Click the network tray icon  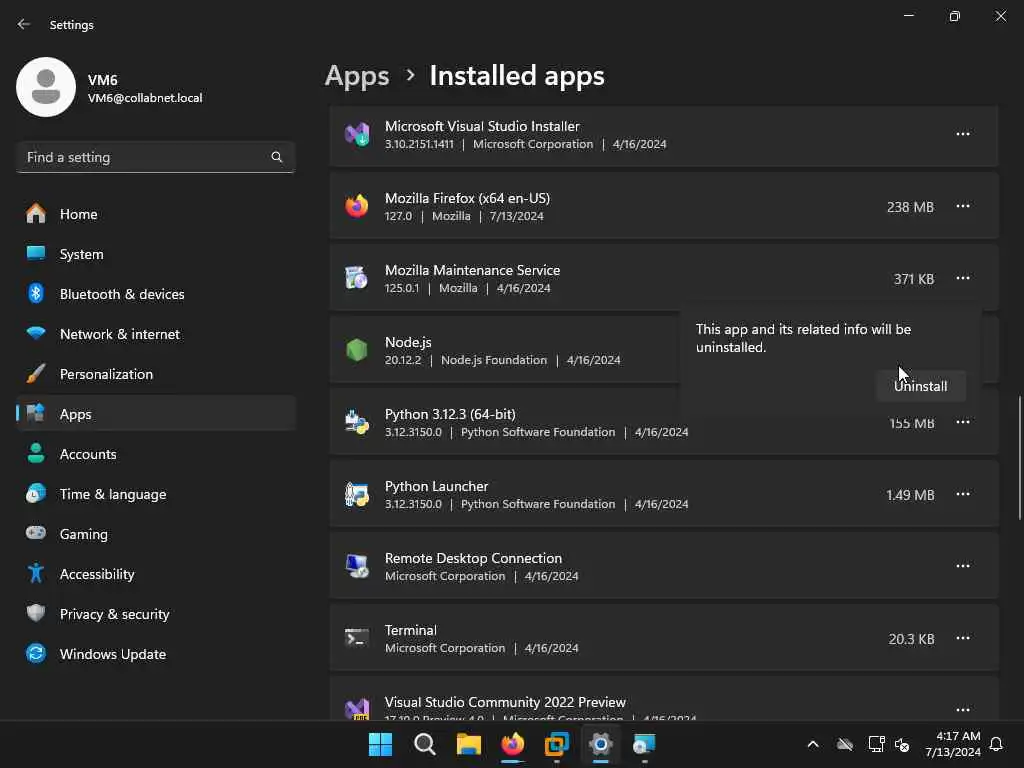point(876,744)
